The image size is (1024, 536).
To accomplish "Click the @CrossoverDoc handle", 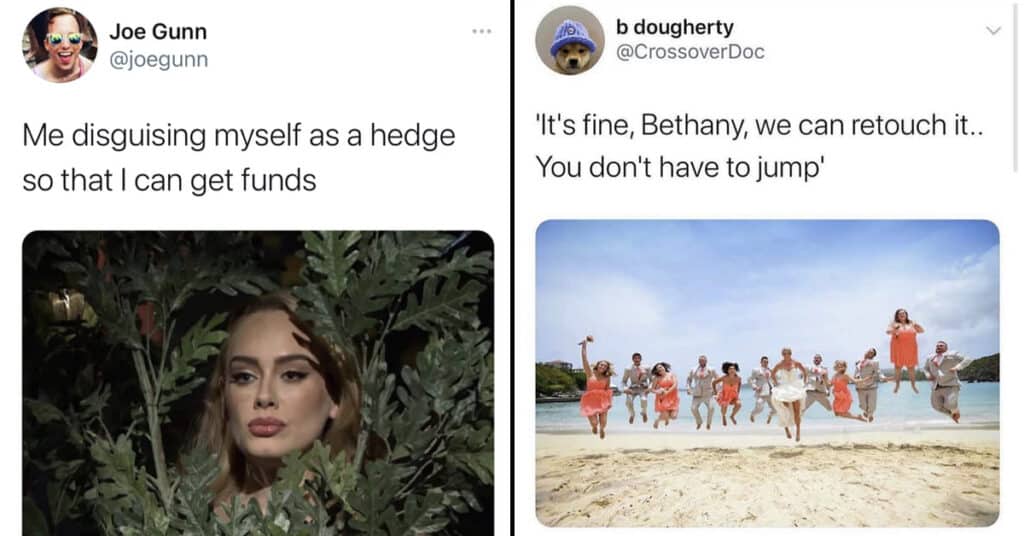I will tap(690, 52).
